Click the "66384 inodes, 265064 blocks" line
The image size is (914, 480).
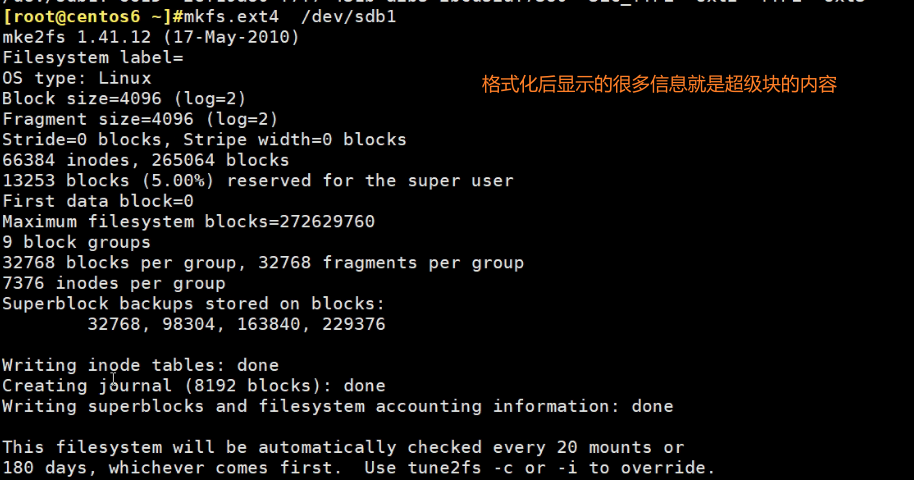point(145,160)
